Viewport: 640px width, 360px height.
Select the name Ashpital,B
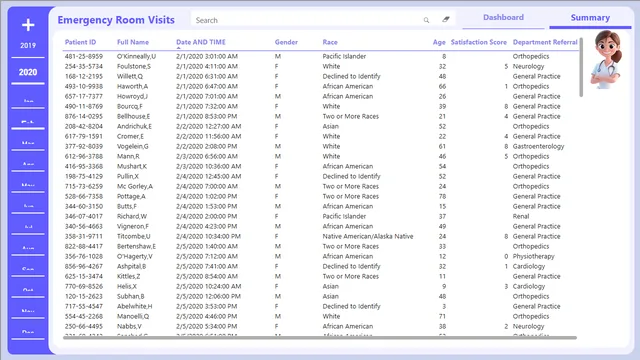tap(131, 266)
